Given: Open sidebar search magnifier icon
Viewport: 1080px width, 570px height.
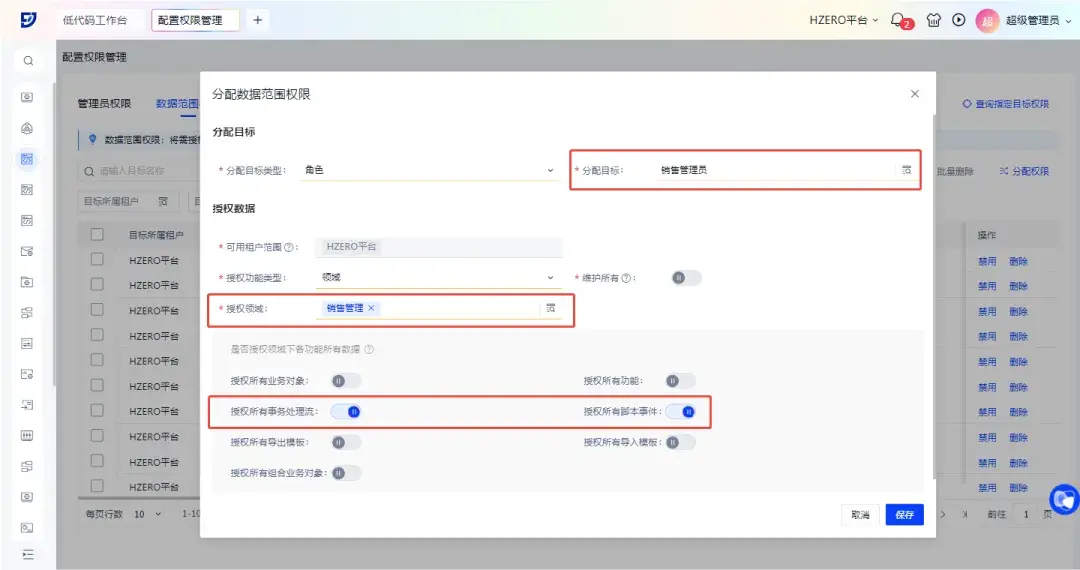Looking at the screenshot, I should pyautogui.click(x=28, y=61).
